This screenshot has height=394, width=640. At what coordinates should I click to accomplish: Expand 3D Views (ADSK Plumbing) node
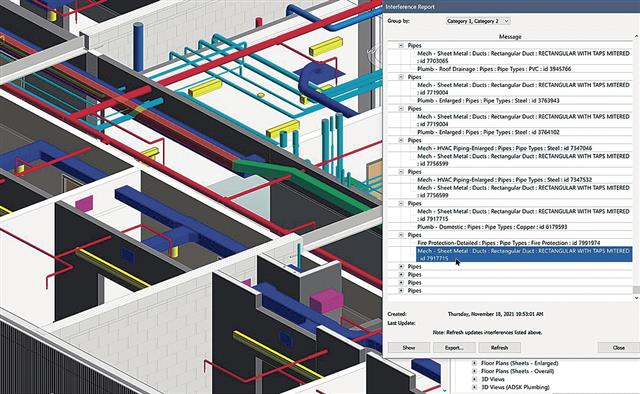tap(474, 387)
